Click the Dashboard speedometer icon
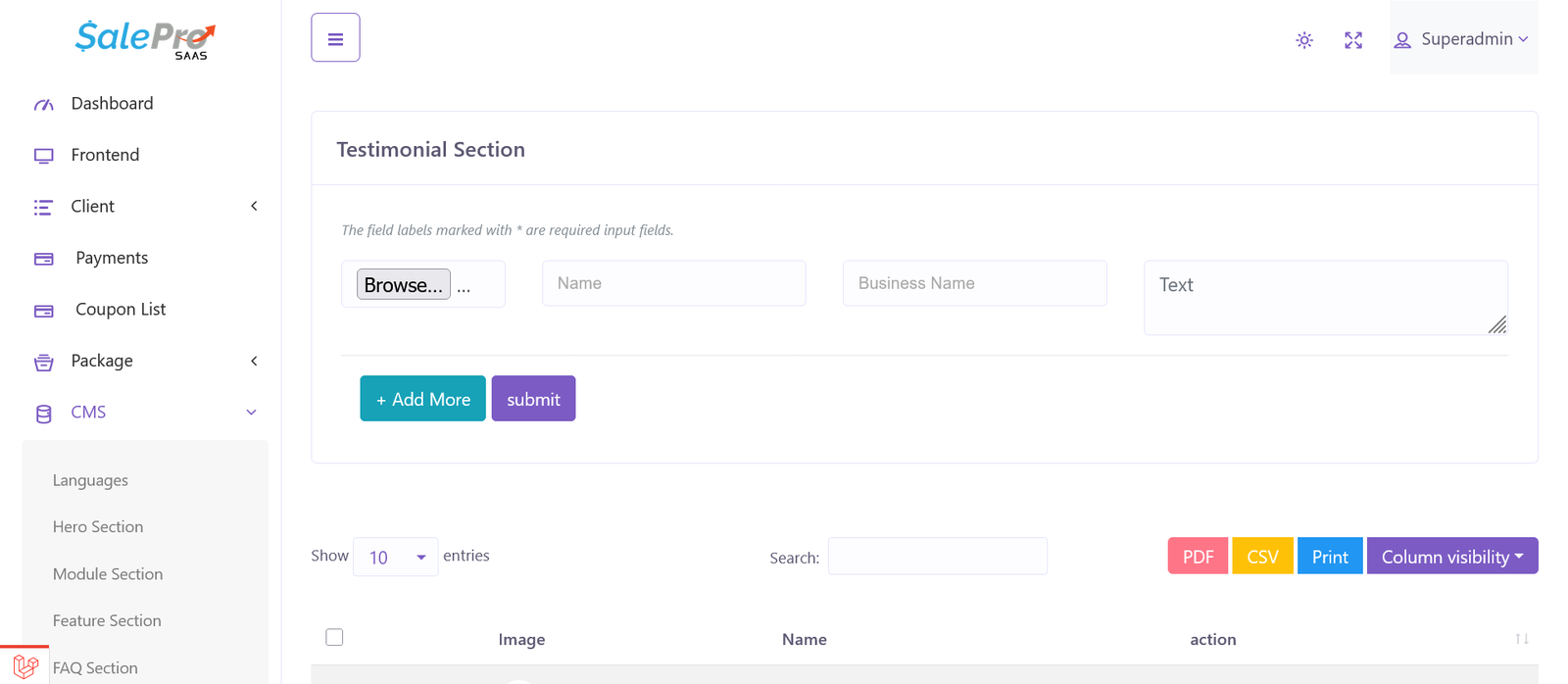 pos(44,104)
